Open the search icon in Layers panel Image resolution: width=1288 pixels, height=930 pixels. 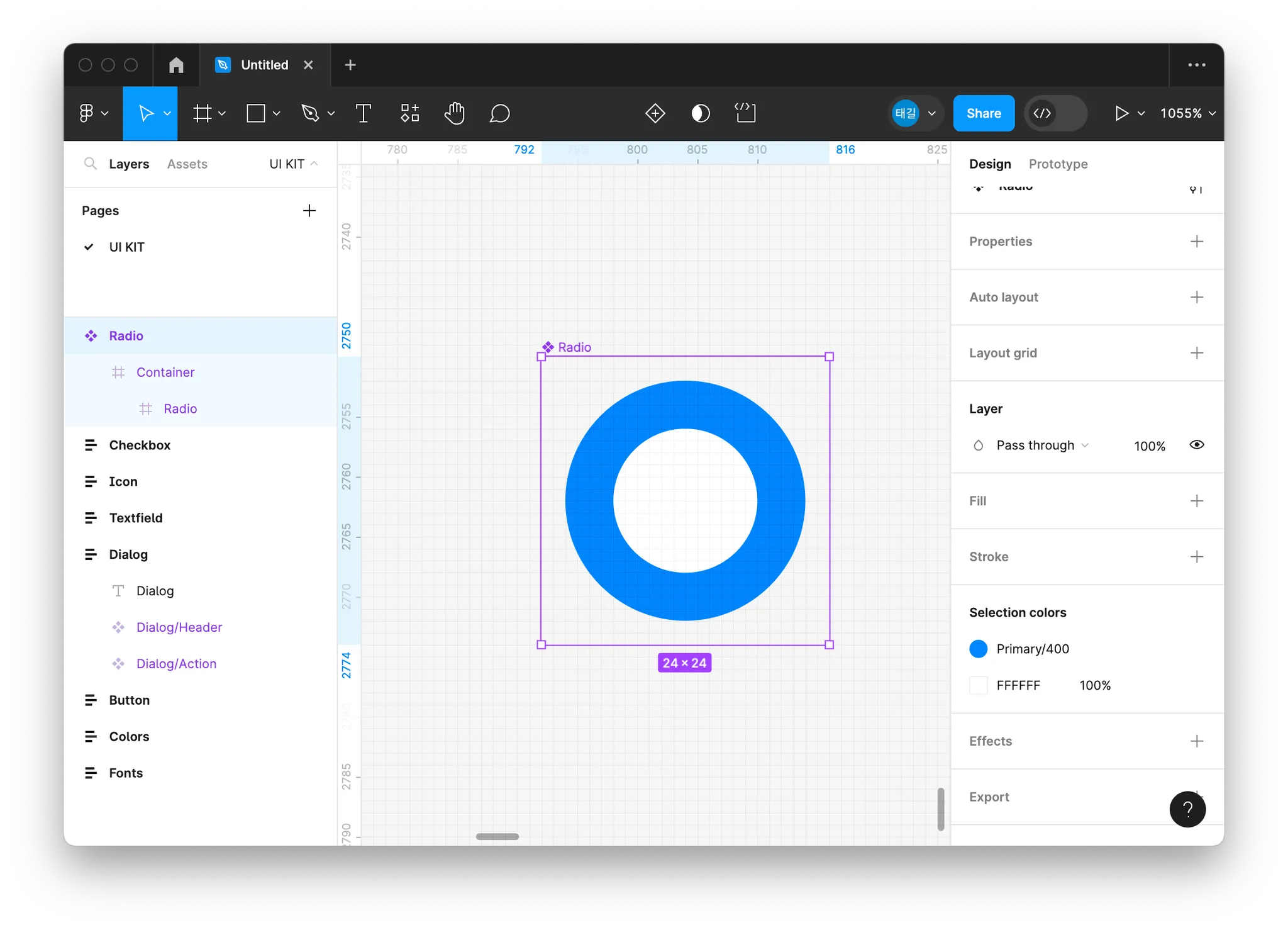(91, 164)
